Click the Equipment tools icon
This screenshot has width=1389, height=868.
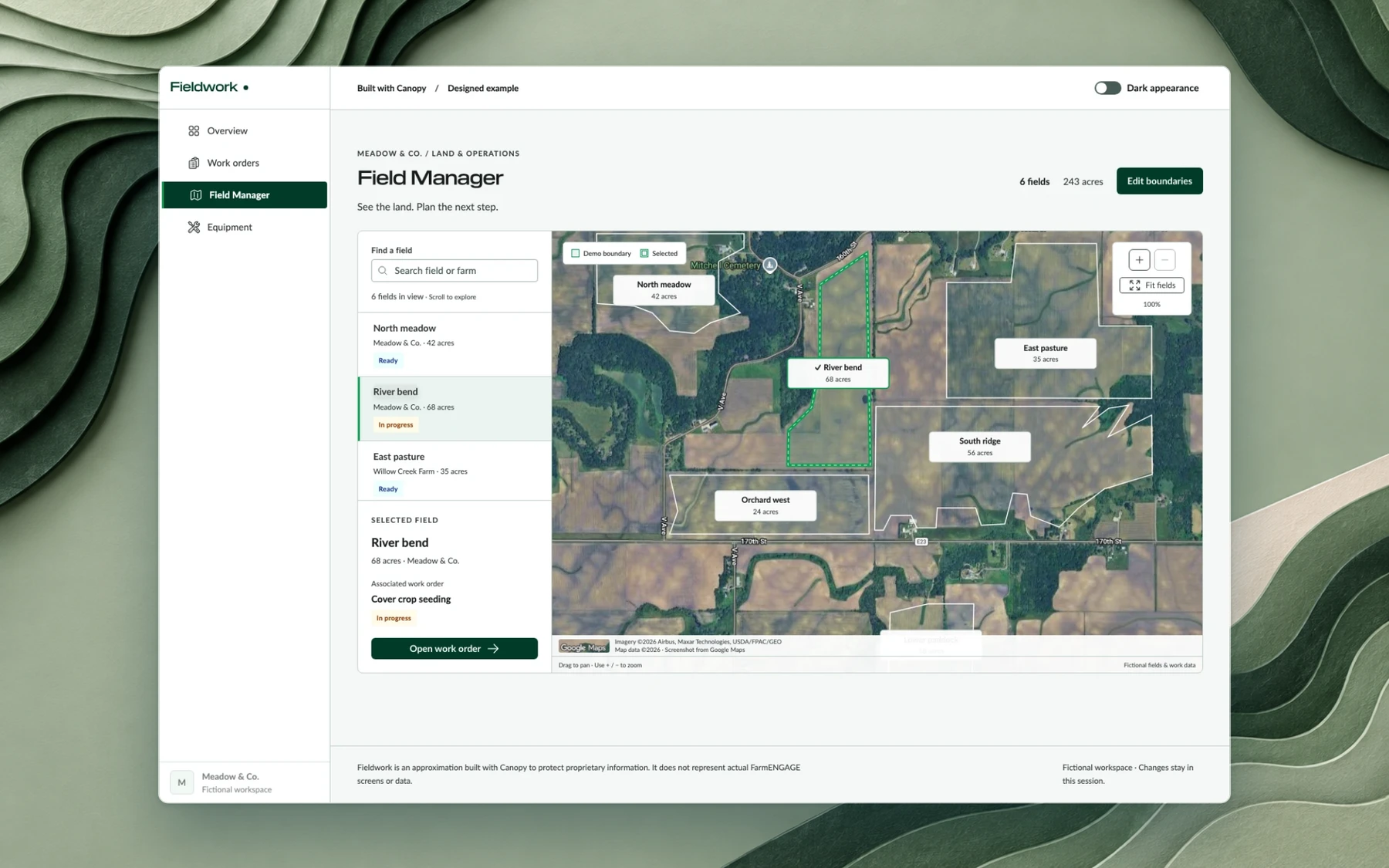pos(194,227)
